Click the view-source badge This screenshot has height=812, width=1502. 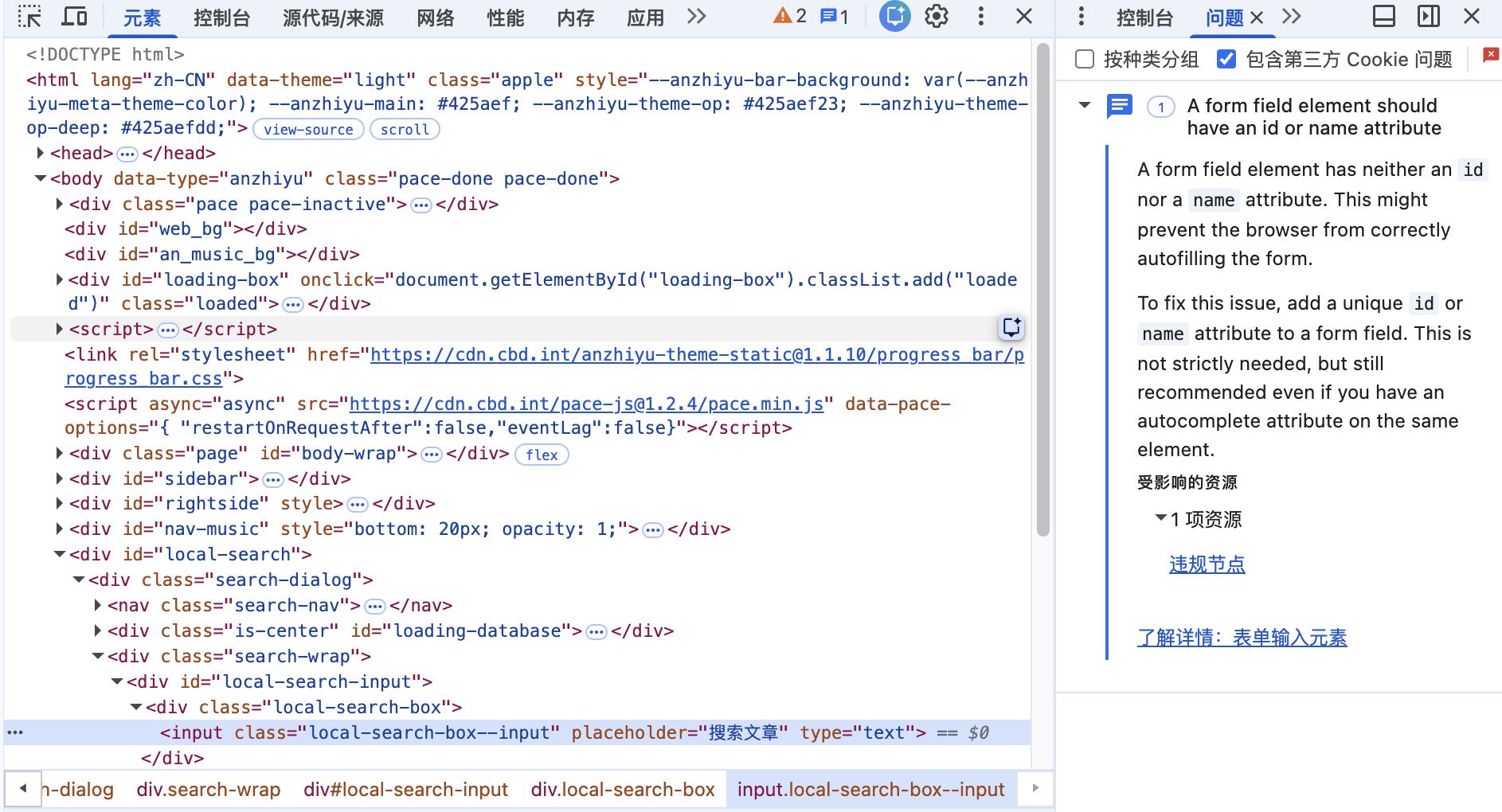[308, 129]
